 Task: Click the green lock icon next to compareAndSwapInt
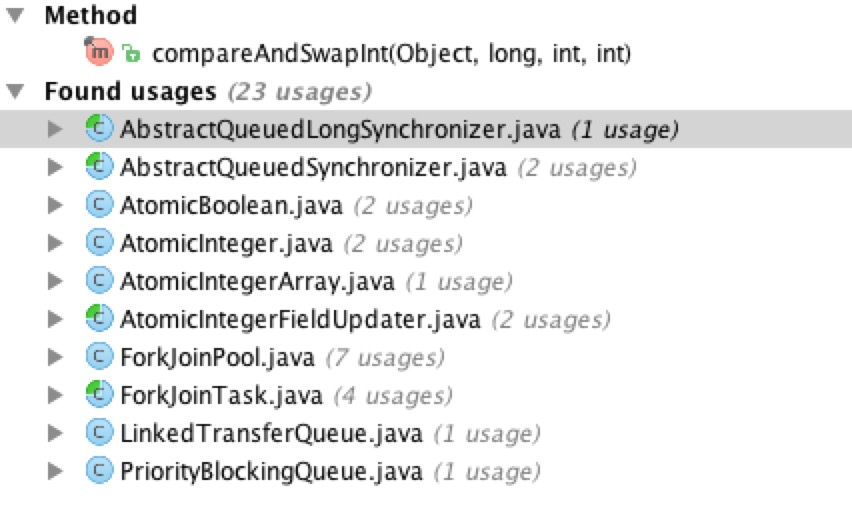(131, 54)
